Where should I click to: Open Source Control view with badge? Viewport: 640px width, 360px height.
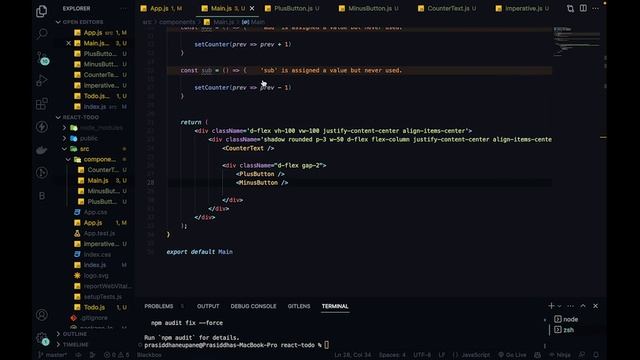point(42,58)
